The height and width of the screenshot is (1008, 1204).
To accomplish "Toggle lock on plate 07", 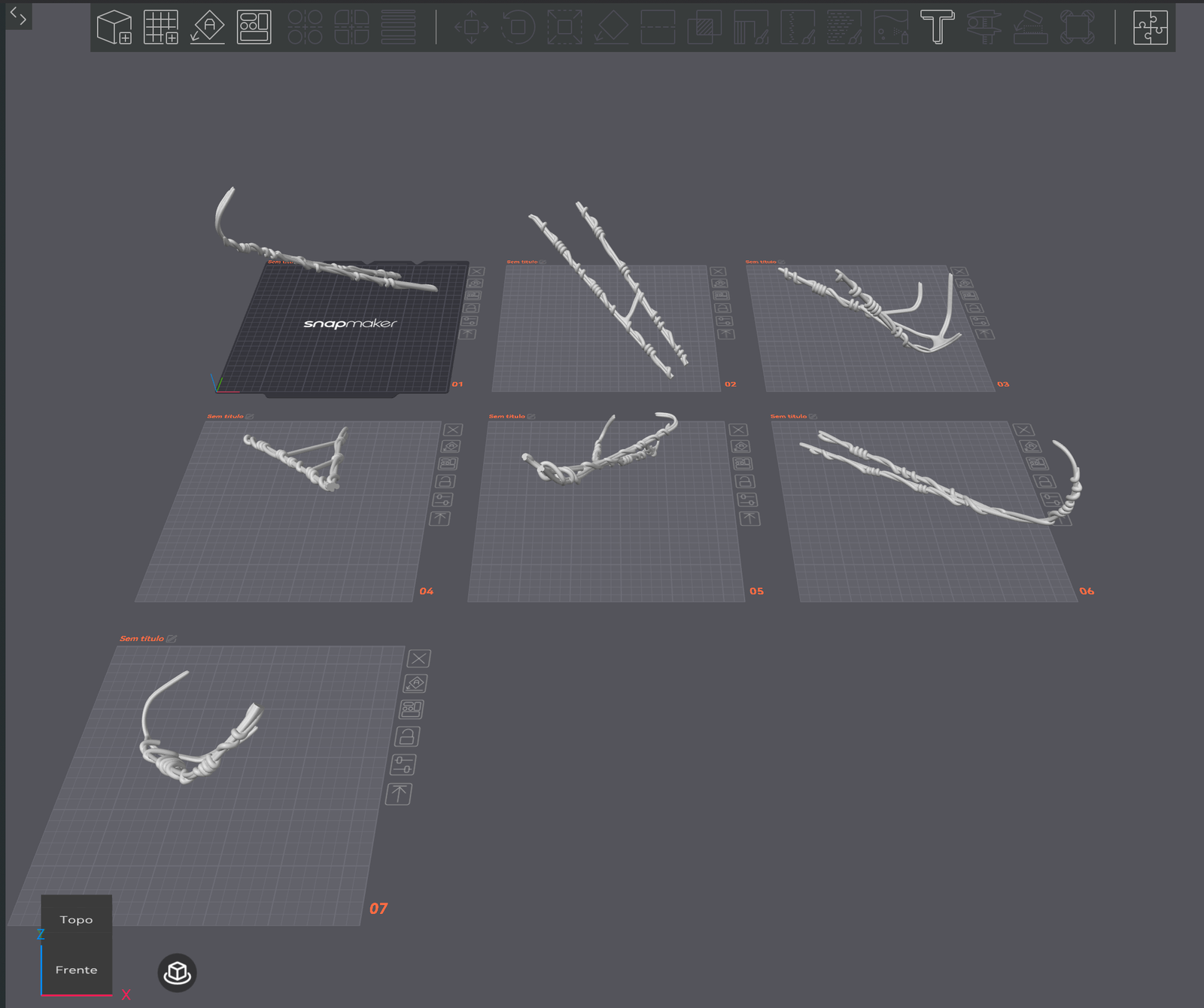I will [407, 736].
